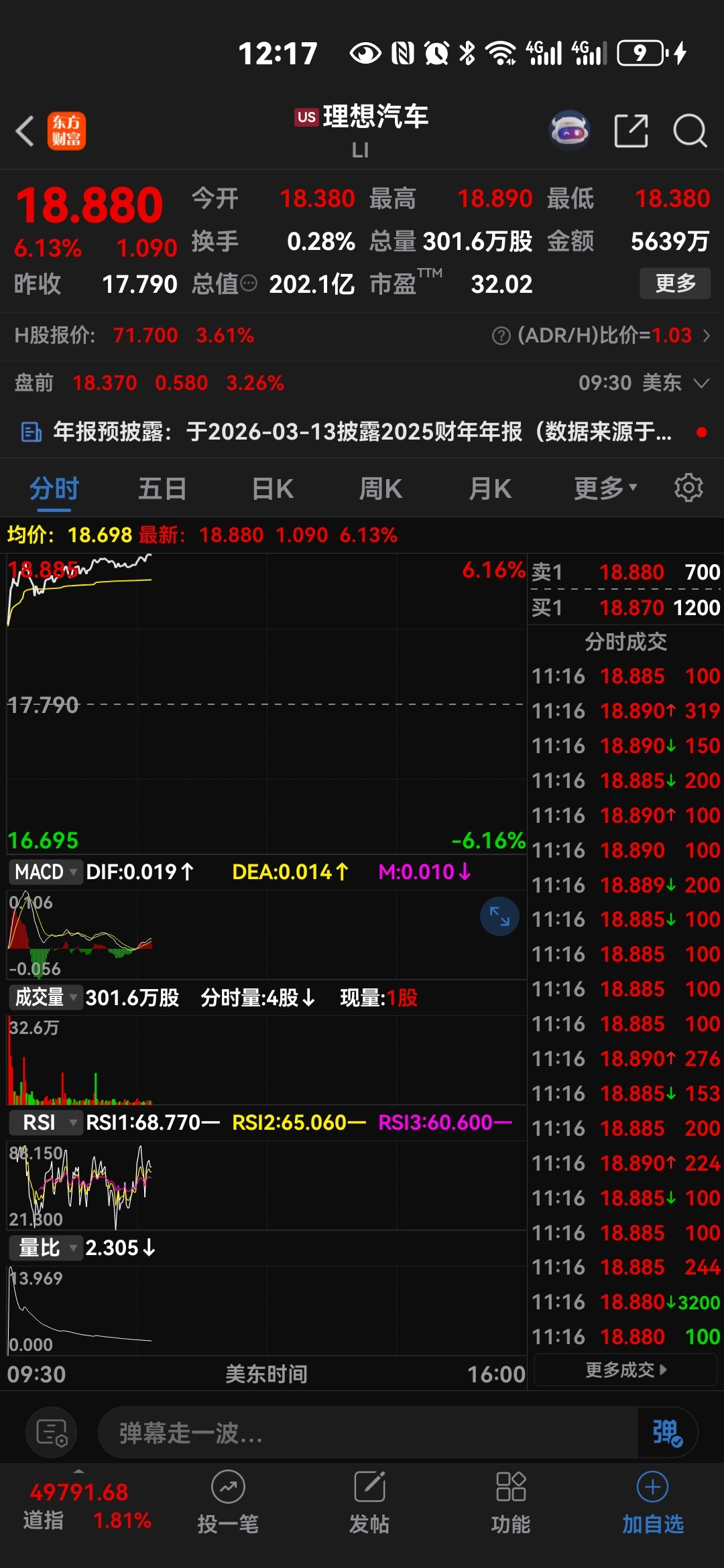Viewport: 724px width, 1568px height.
Task: Tap the trade row 18.889 with 200 volume
Action: coord(625,885)
